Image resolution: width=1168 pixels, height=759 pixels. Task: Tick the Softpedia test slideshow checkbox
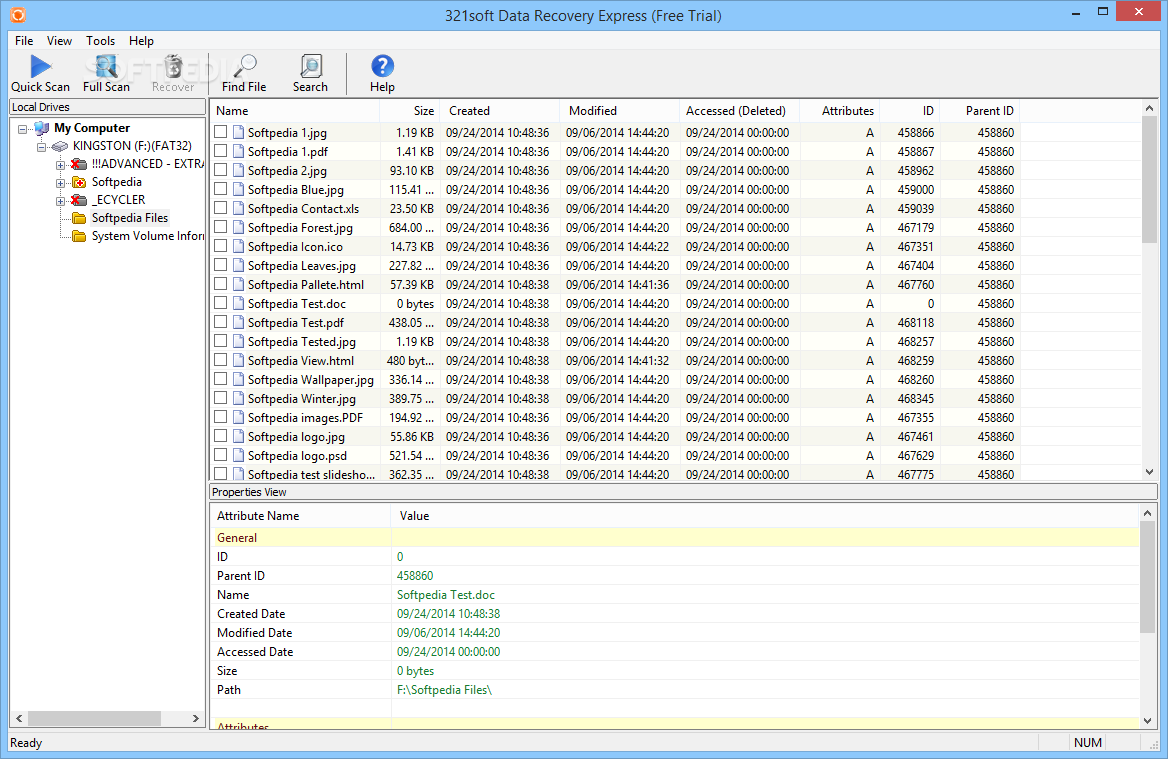click(220, 474)
